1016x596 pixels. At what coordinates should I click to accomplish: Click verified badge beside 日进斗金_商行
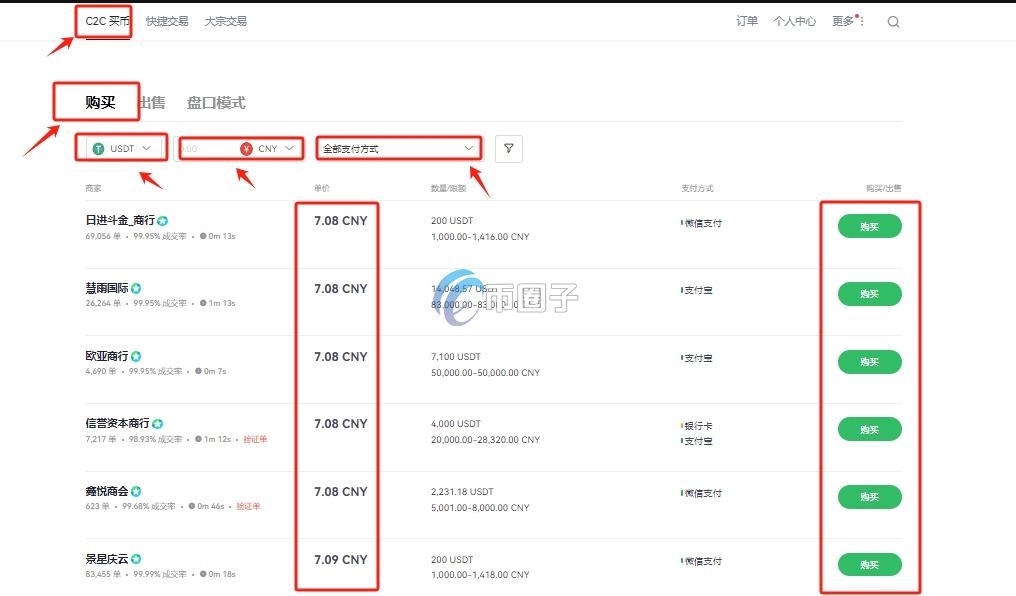click(162, 220)
